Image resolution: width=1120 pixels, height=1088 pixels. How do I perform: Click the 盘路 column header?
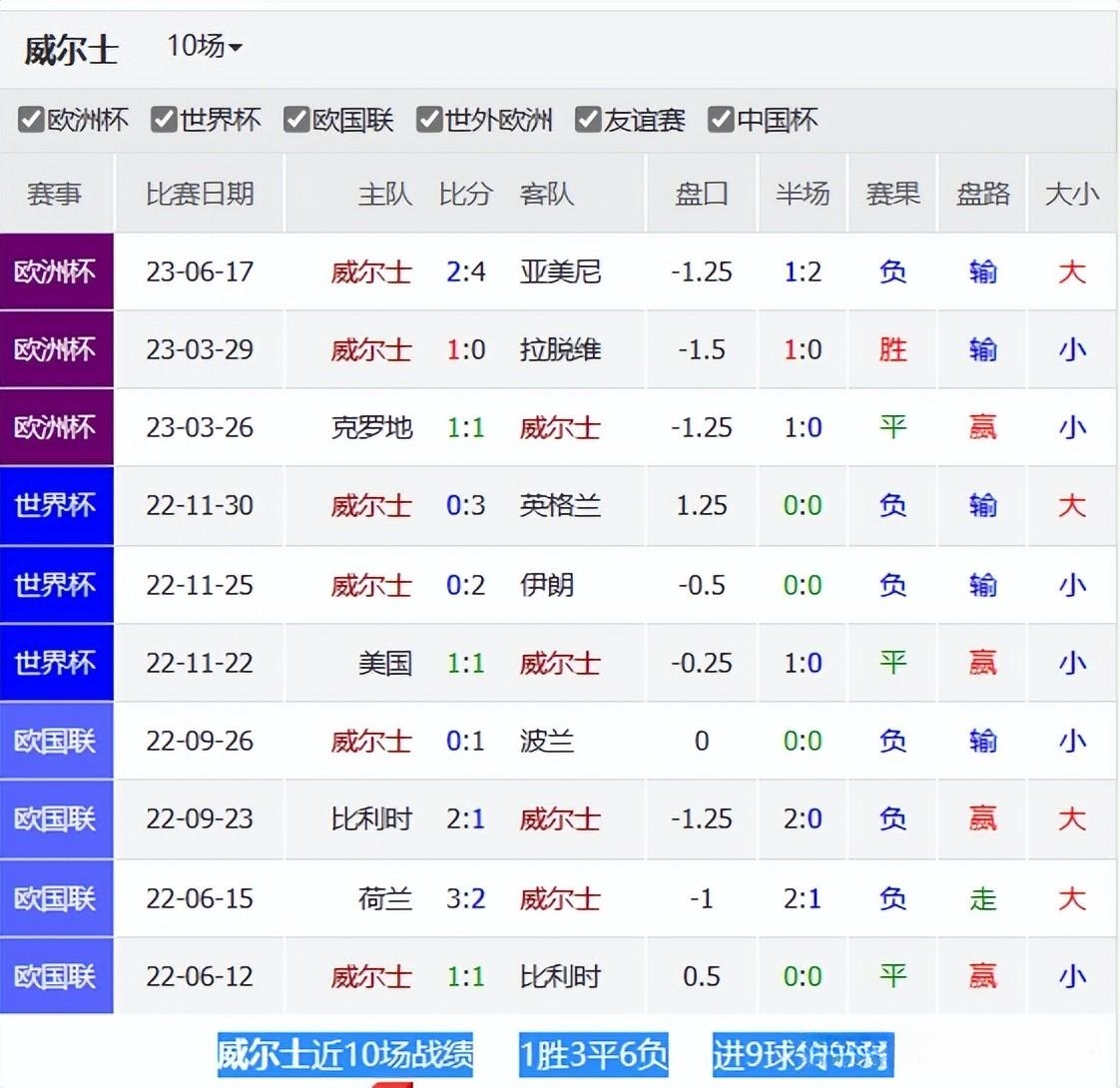[x=983, y=194]
